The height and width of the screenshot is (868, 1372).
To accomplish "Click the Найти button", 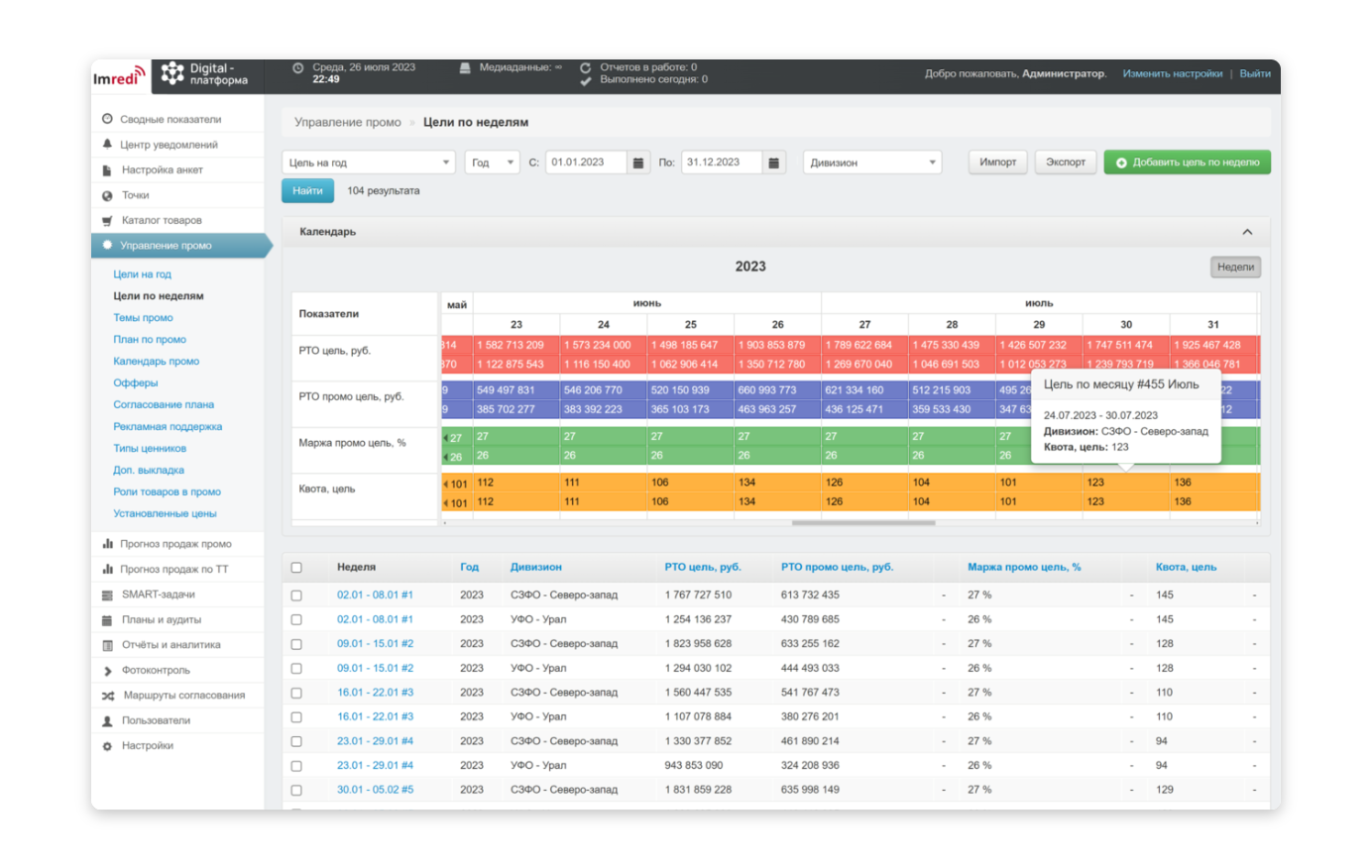I will click(x=307, y=190).
